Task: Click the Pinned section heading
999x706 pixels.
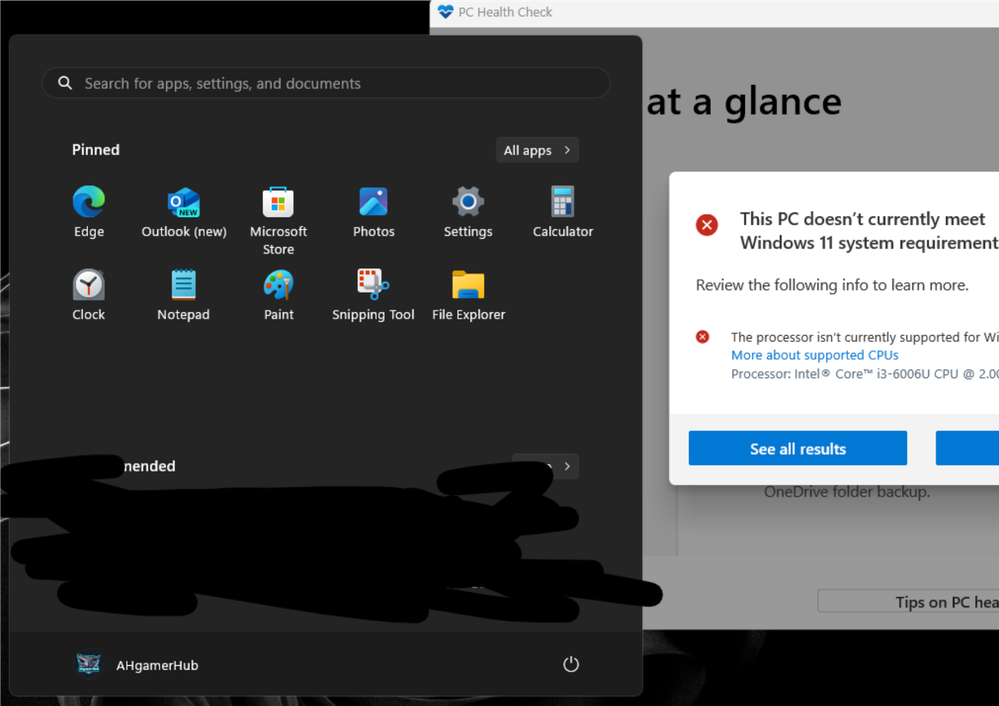Action: 96,150
